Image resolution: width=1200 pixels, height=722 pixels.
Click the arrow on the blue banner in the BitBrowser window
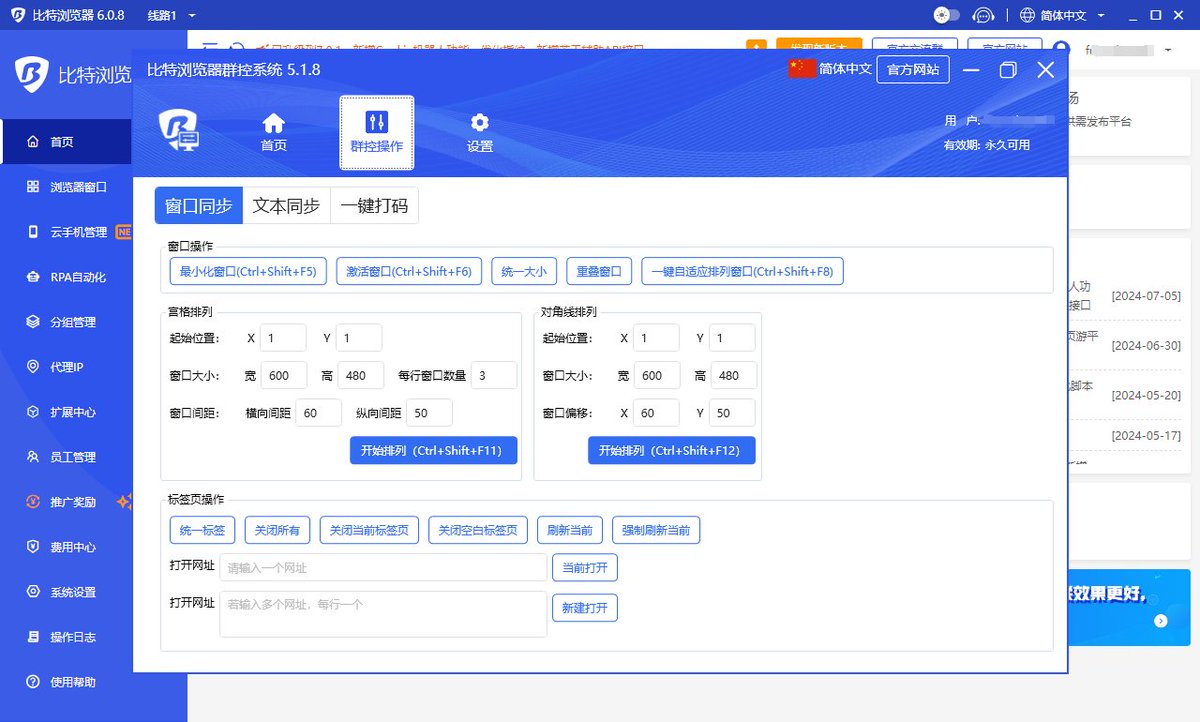pos(1160,621)
